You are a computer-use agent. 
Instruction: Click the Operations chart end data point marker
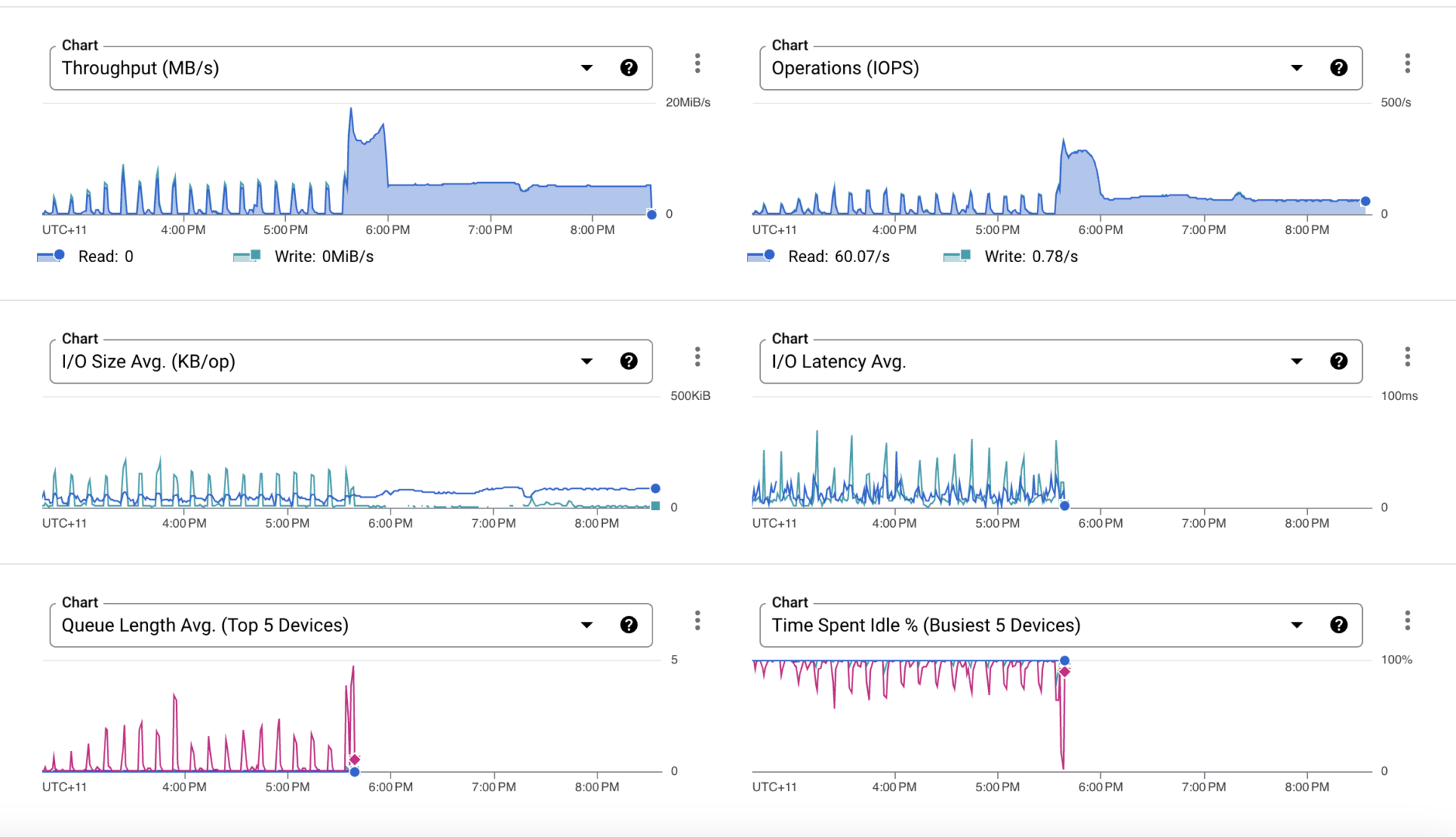pyautogui.click(x=1365, y=201)
